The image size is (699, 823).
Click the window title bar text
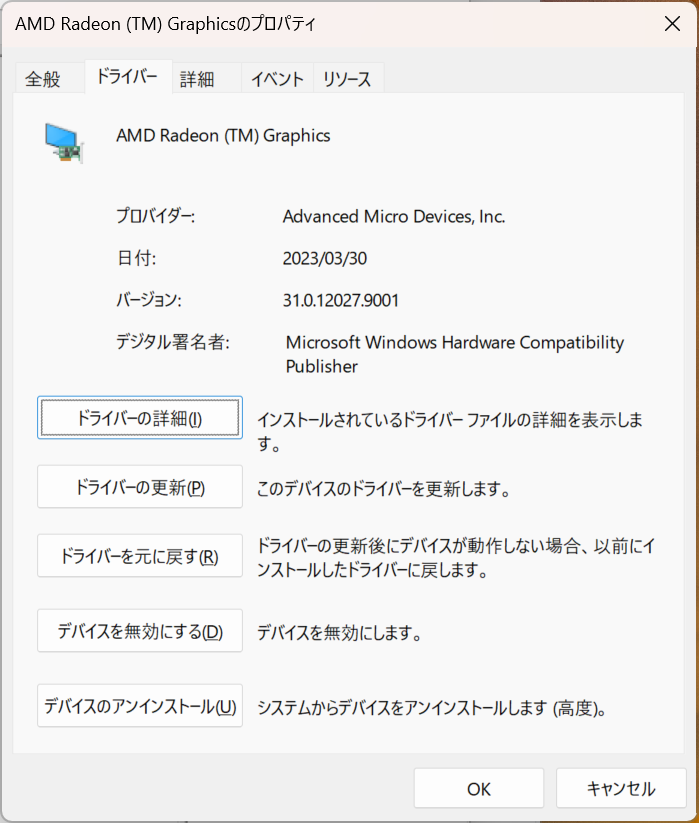click(x=165, y=25)
